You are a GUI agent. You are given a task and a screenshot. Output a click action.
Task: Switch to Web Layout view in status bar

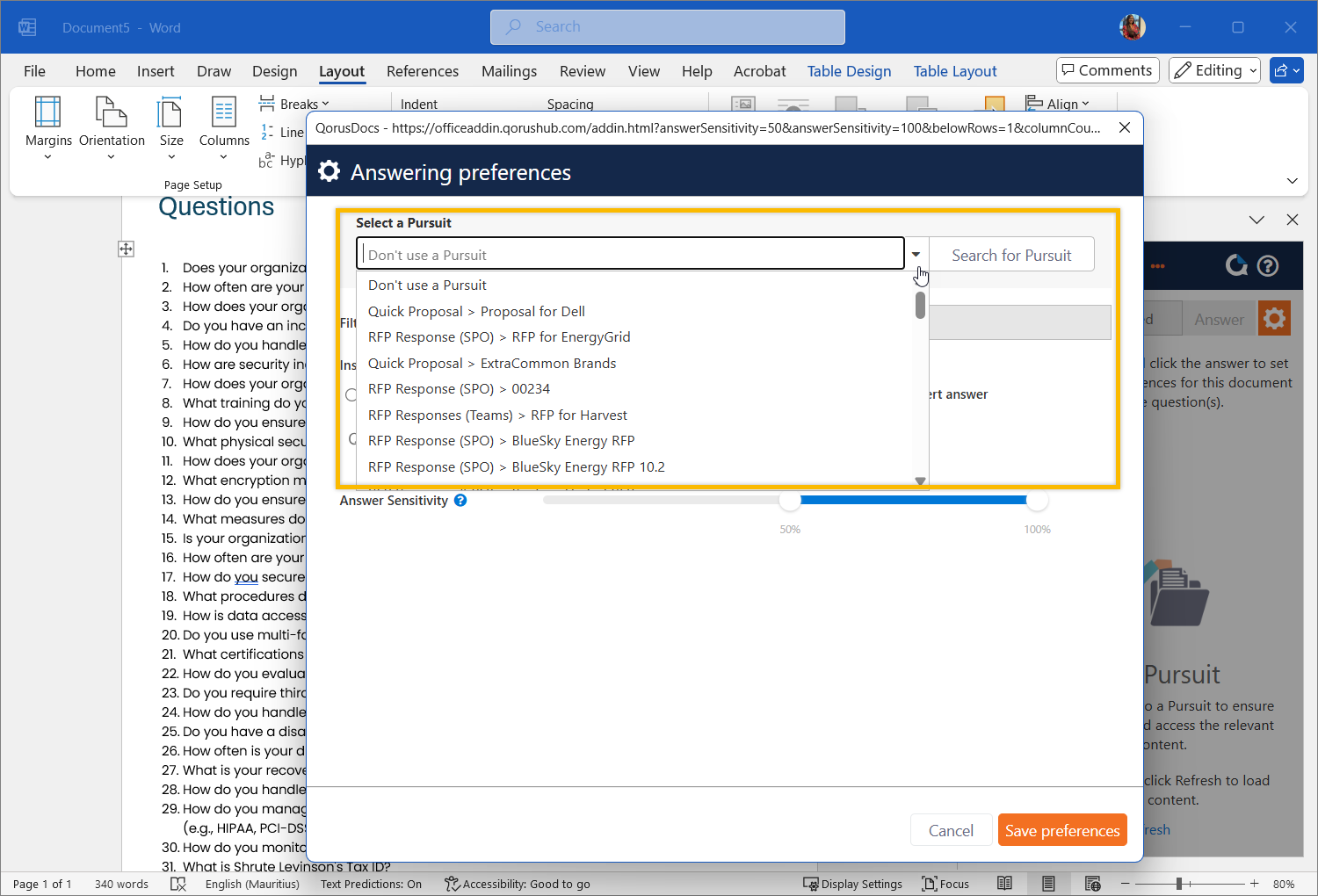pos(1092,884)
